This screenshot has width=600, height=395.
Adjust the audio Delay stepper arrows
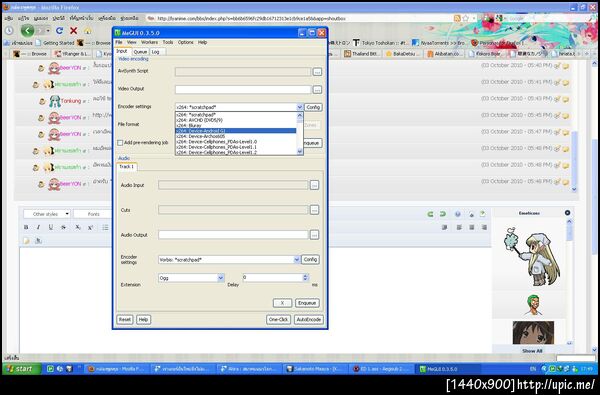click(x=305, y=277)
